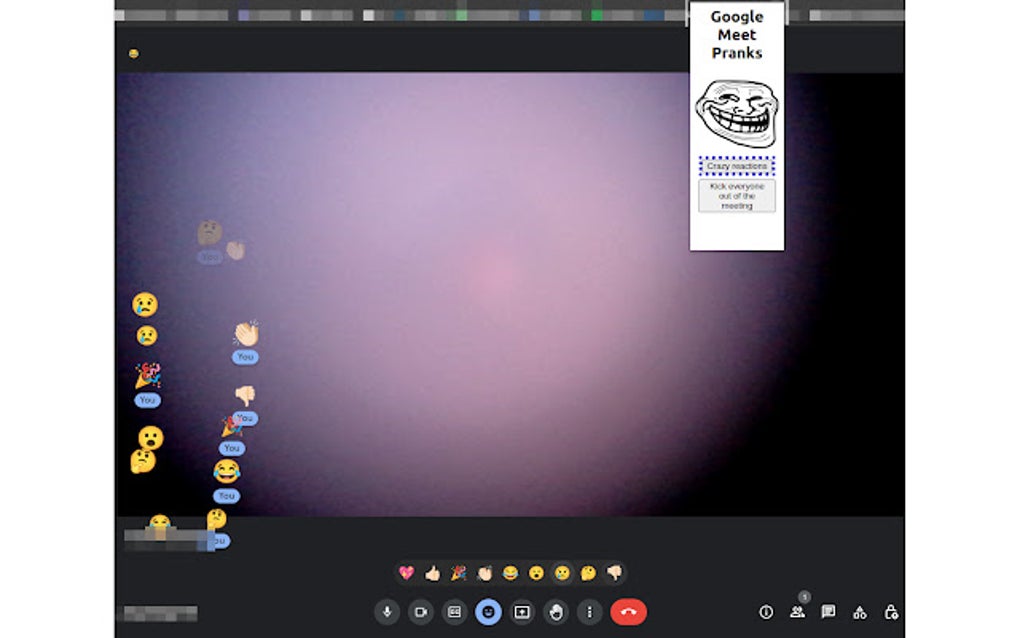Screen dimensions: 1020x638
Task: Open host controls
Action: coord(891,611)
